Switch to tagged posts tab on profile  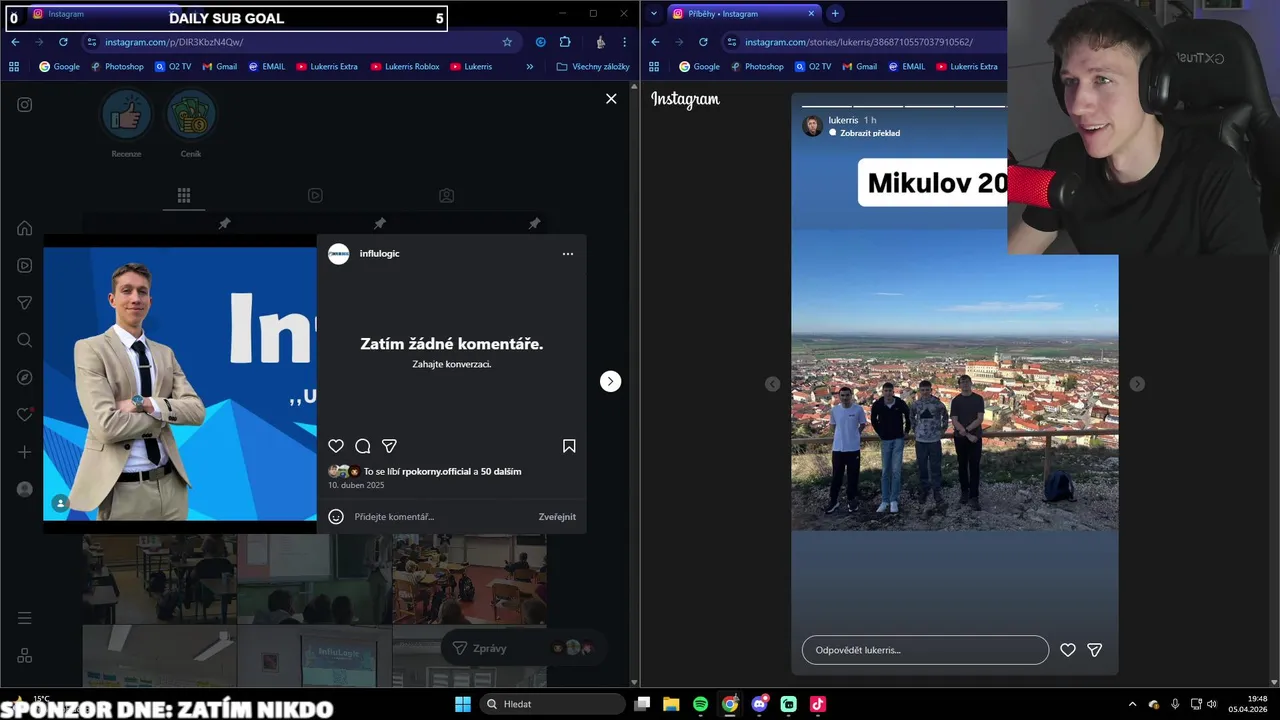447,196
